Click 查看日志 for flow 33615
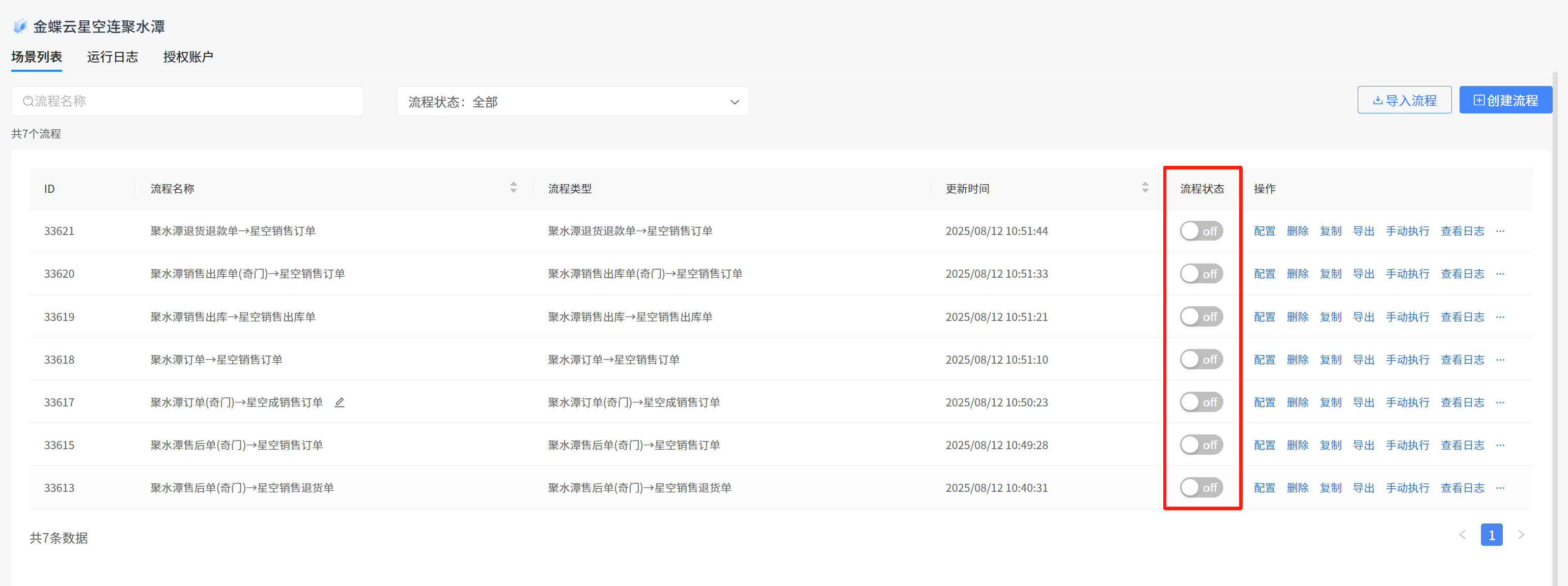 coord(1463,446)
